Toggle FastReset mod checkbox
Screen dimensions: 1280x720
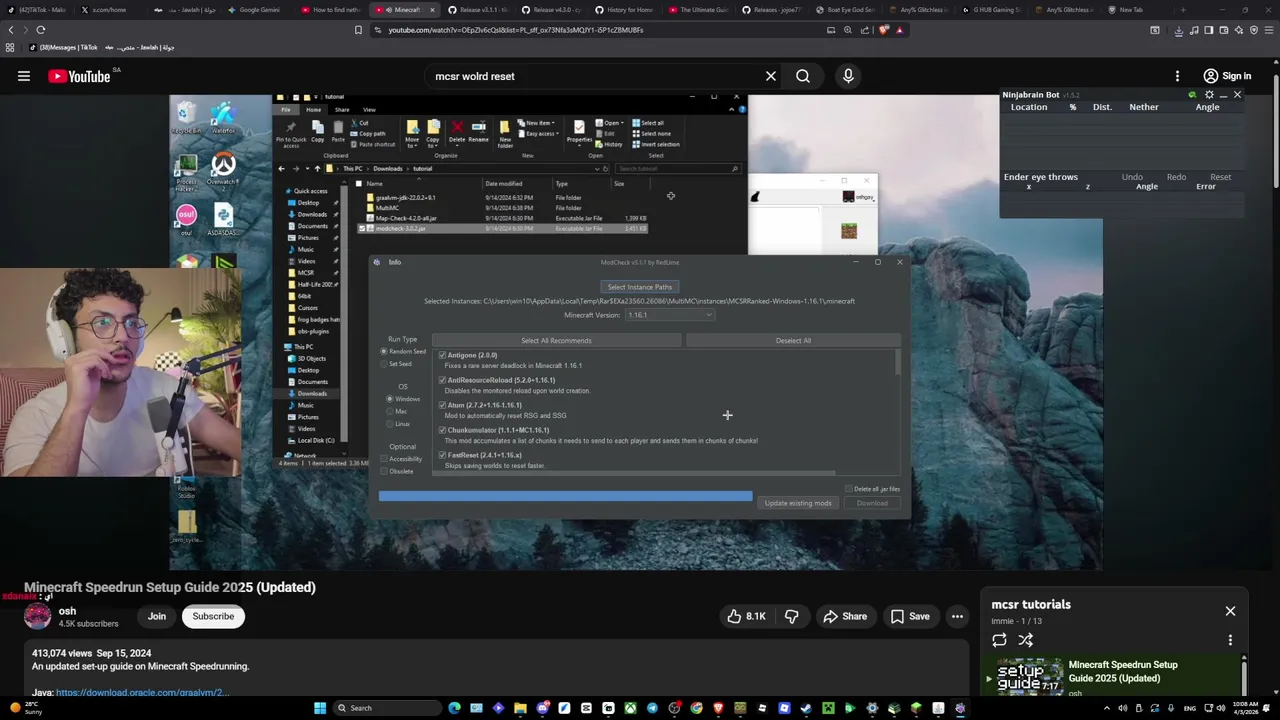442,455
